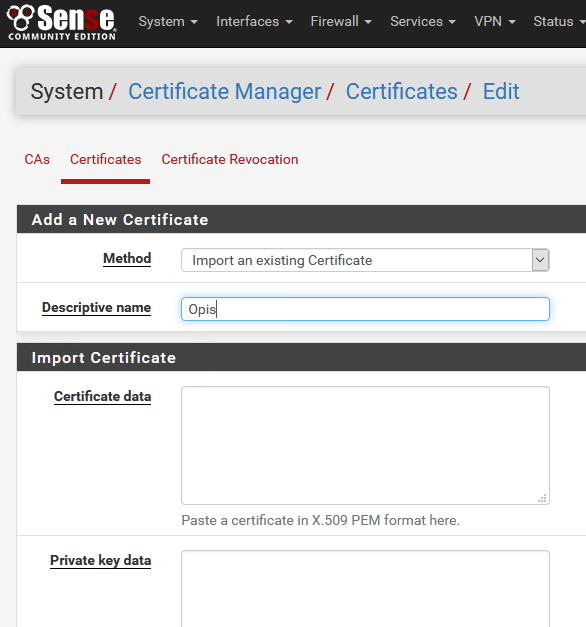Open the Status menu
This screenshot has width=586, height=627.
click(559, 22)
